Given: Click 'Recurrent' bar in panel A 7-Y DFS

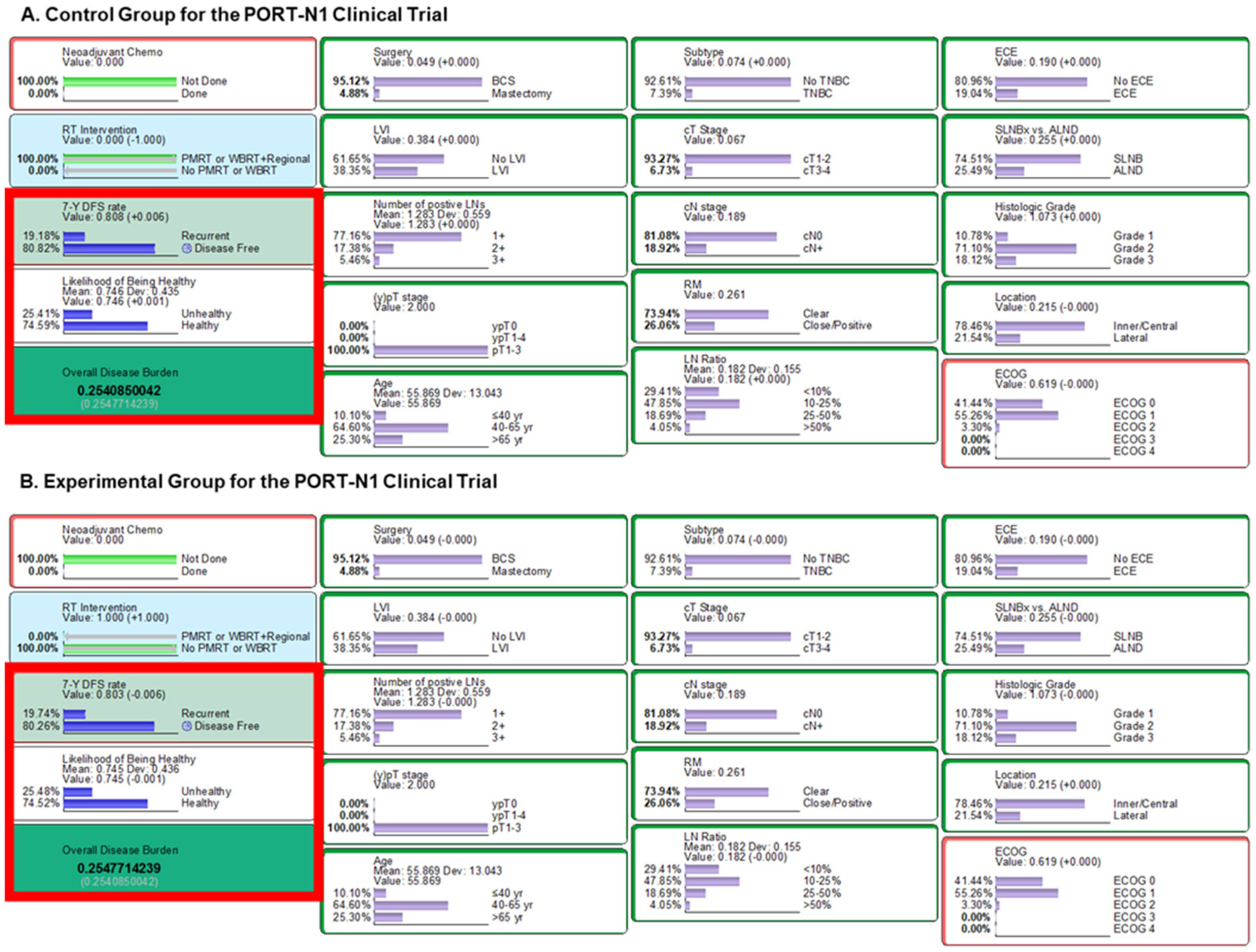Looking at the screenshot, I should pyautogui.click(x=74, y=236).
